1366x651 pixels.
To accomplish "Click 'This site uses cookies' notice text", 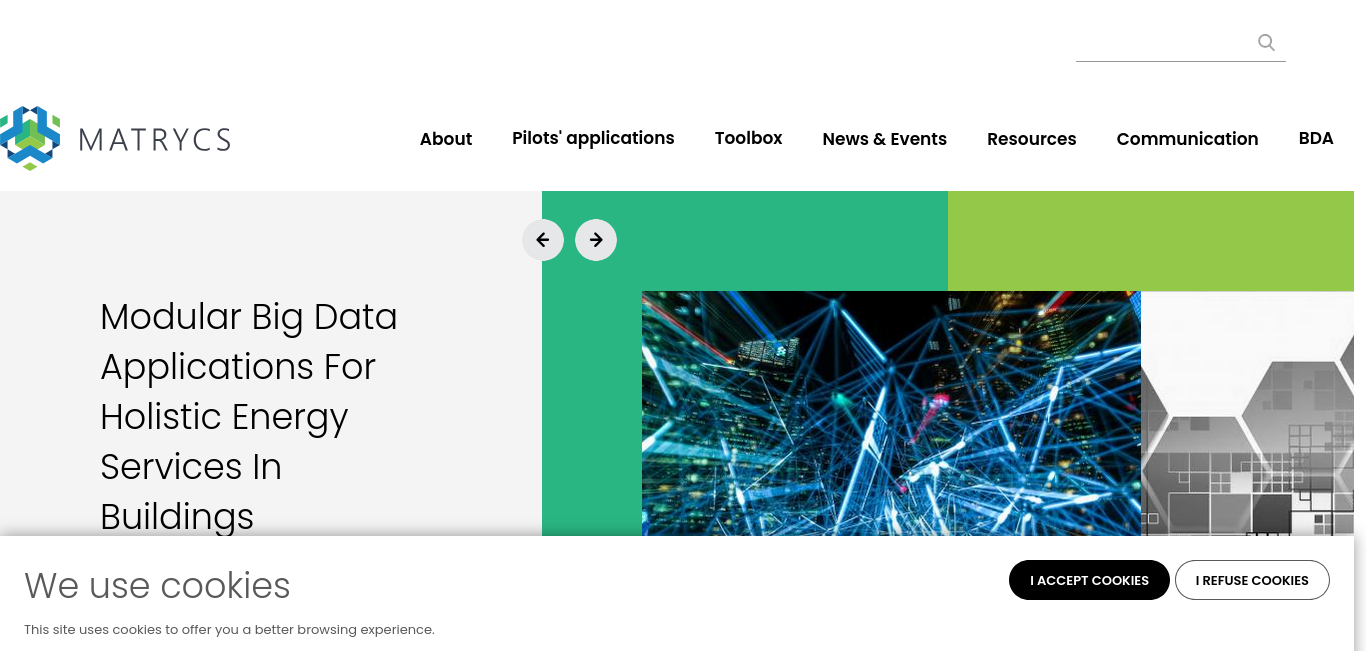I will tap(229, 630).
